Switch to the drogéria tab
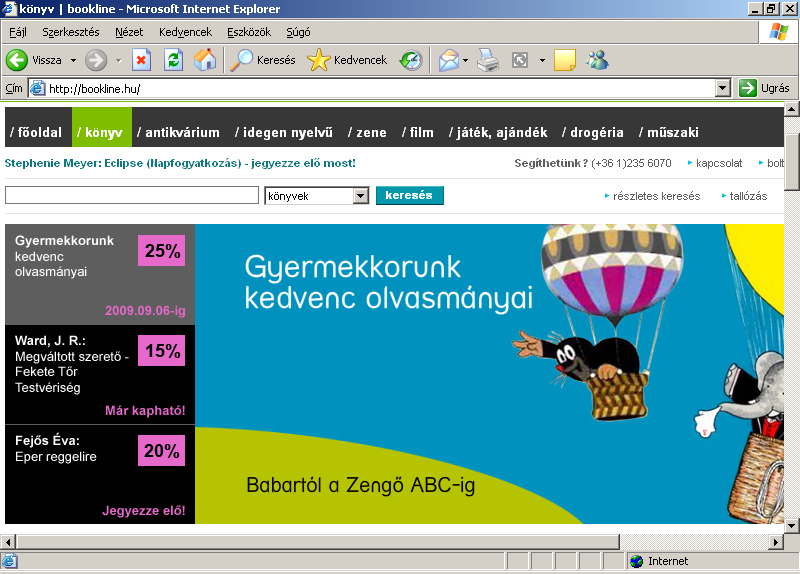The image size is (800, 574). (x=593, y=133)
